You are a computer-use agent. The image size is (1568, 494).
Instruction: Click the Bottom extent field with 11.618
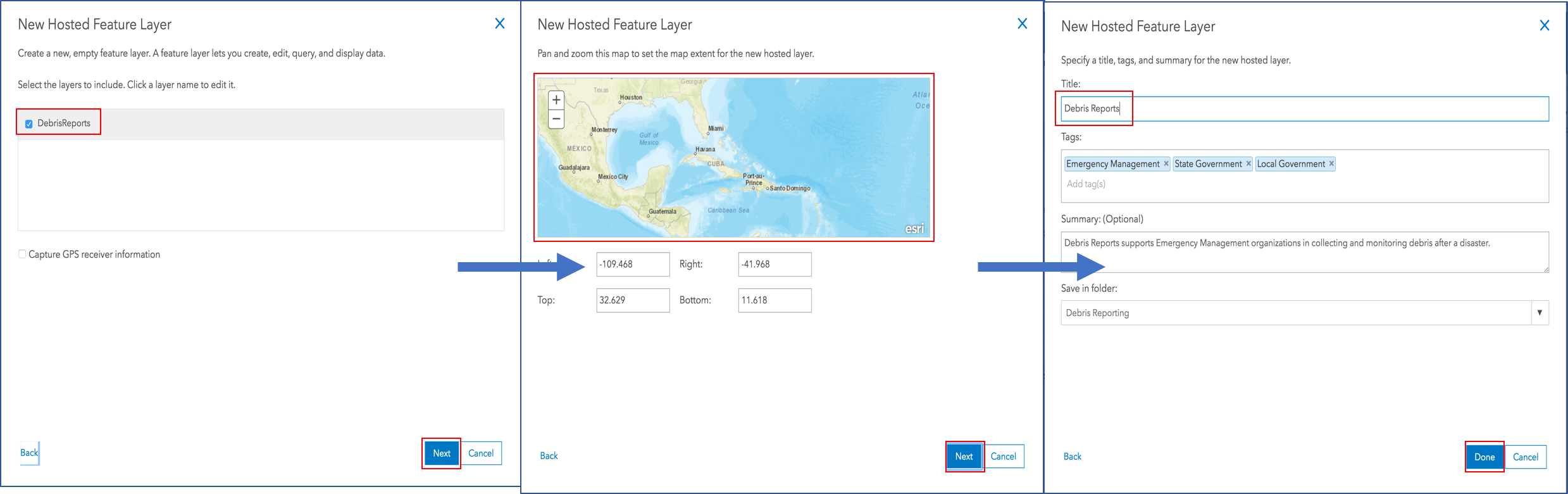(x=775, y=300)
